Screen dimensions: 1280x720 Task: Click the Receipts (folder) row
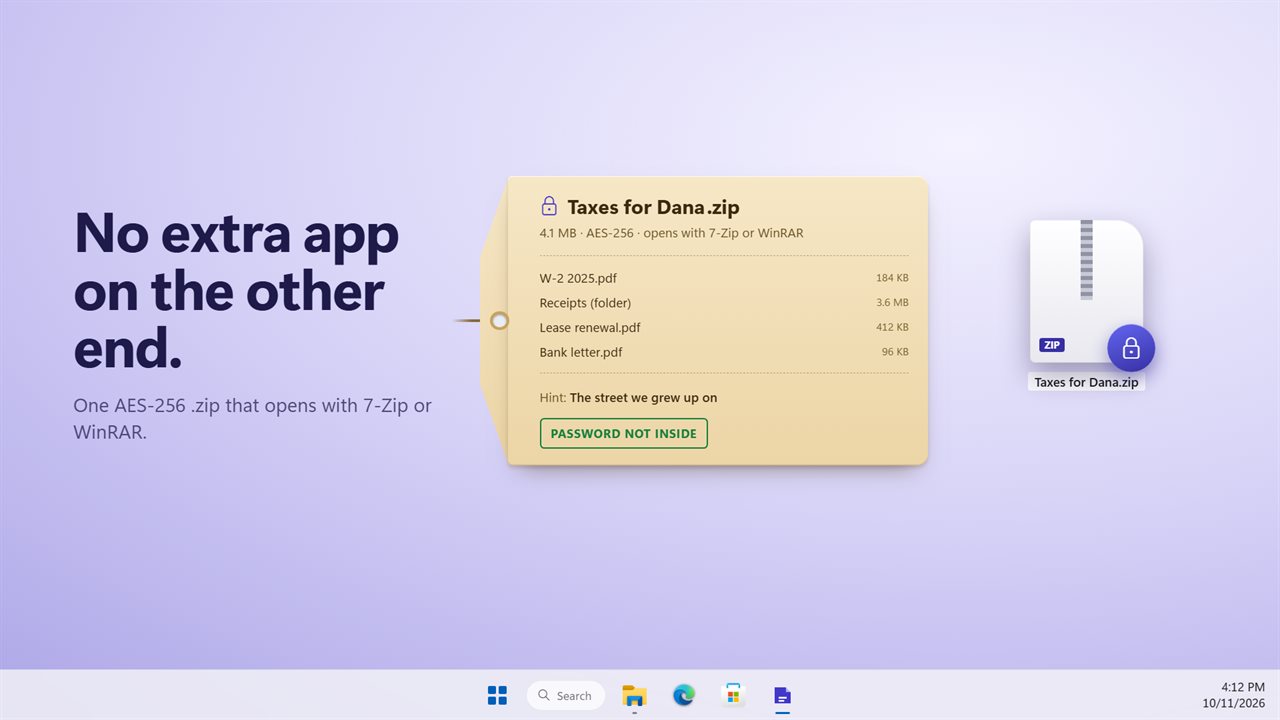coord(724,303)
